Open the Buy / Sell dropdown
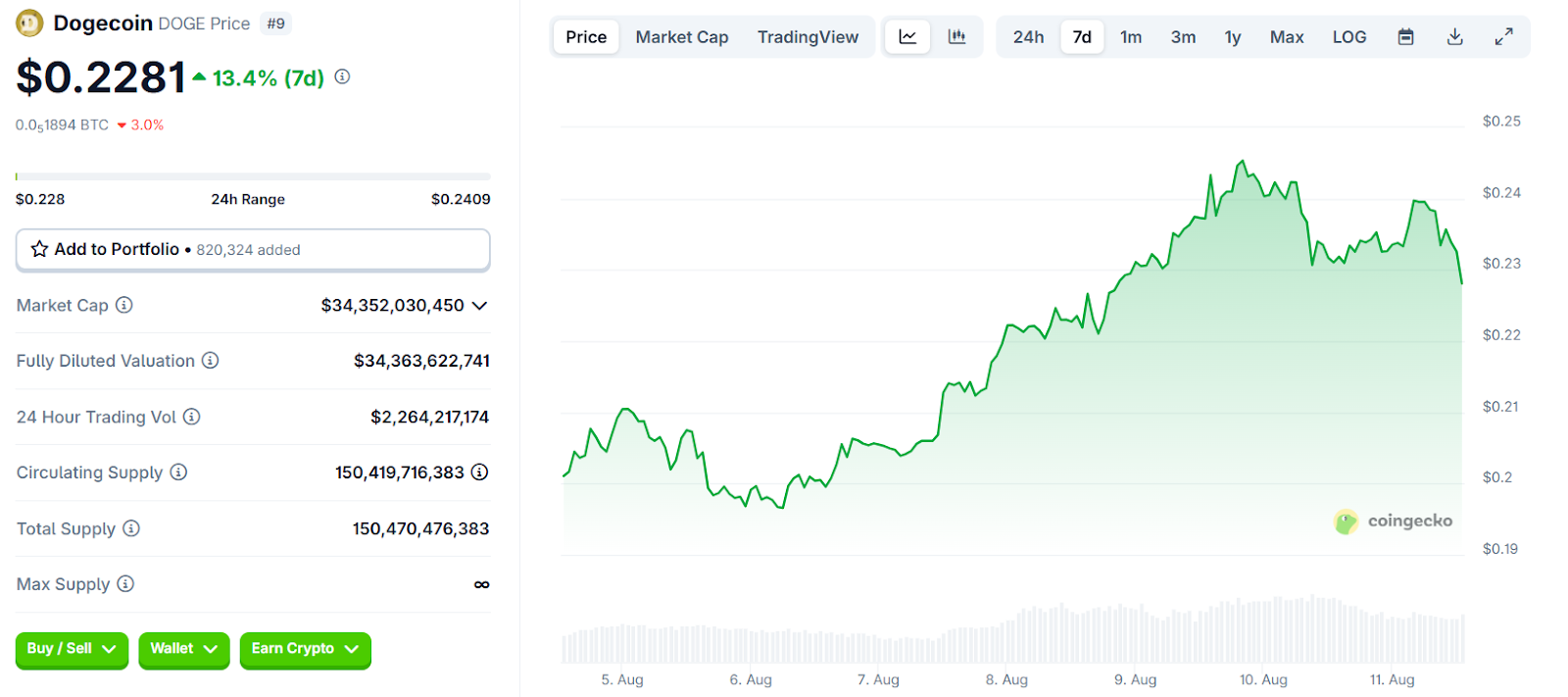This screenshot has height=697, width=1568. pyautogui.click(x=72, y=649)
